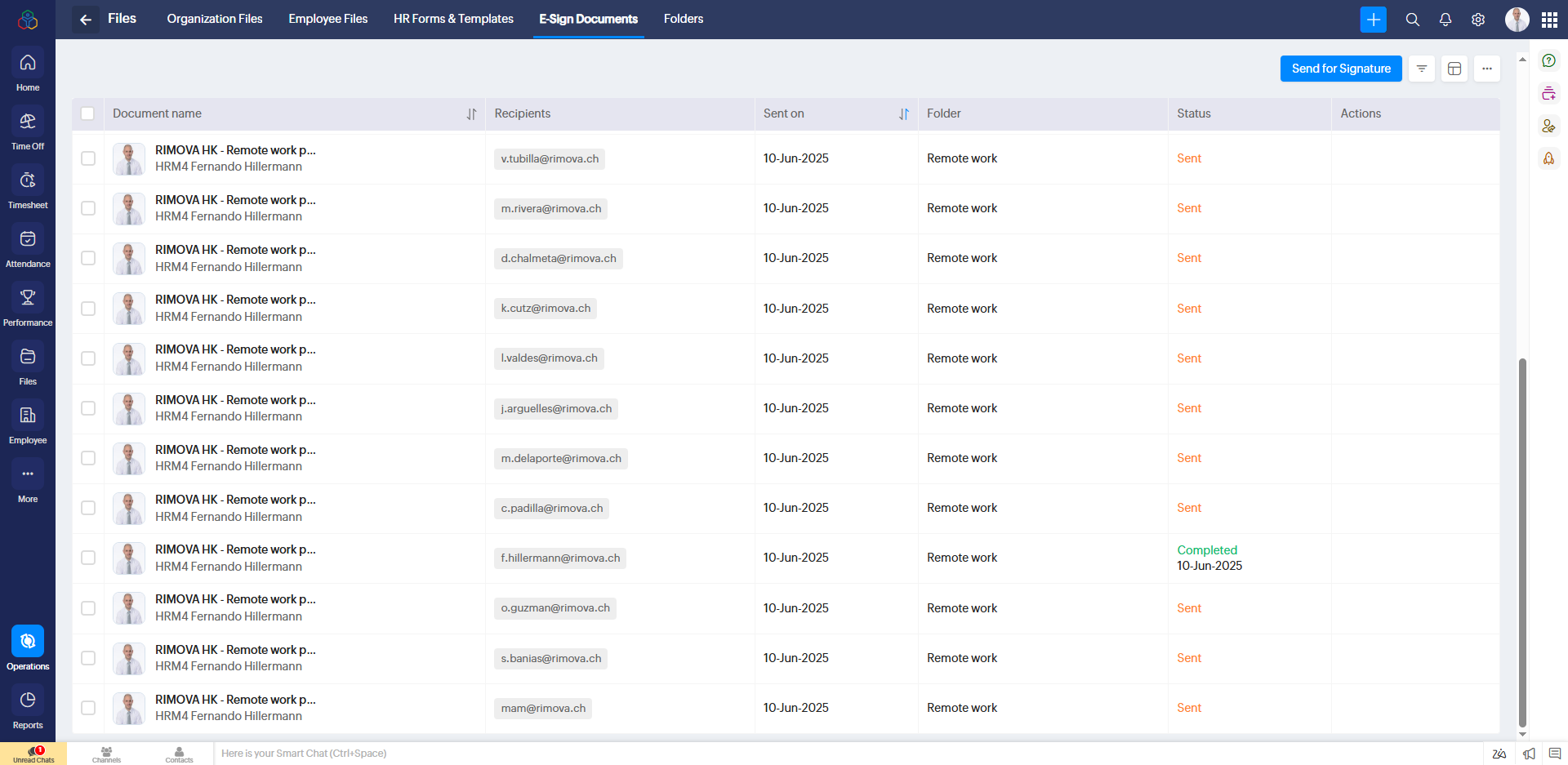Open the apps grid launcher icon
The width and height of the screenshot is (1568, 765).
pos(1549,20)
